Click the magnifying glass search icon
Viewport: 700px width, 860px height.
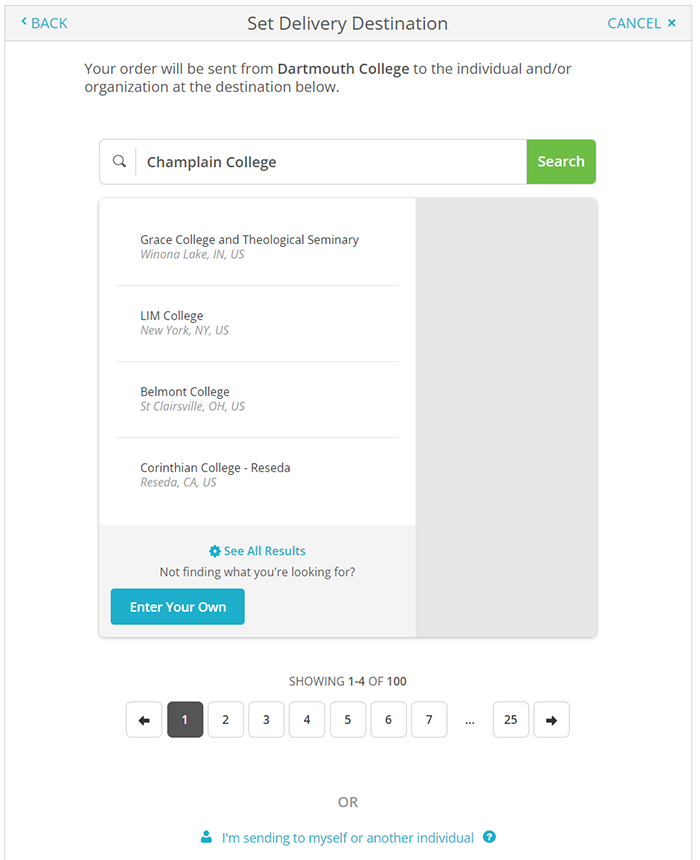coord(119,162)
